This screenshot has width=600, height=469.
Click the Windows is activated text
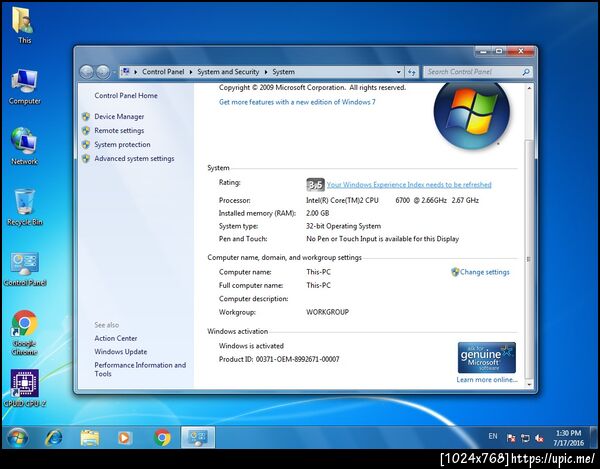pyautogui.click(x=251, y=346)
